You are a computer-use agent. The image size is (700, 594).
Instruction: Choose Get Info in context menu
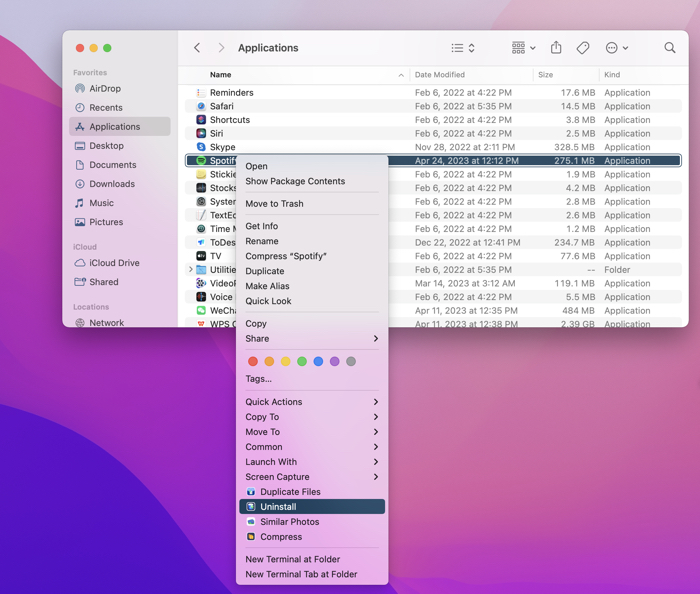tap(262, 226)
